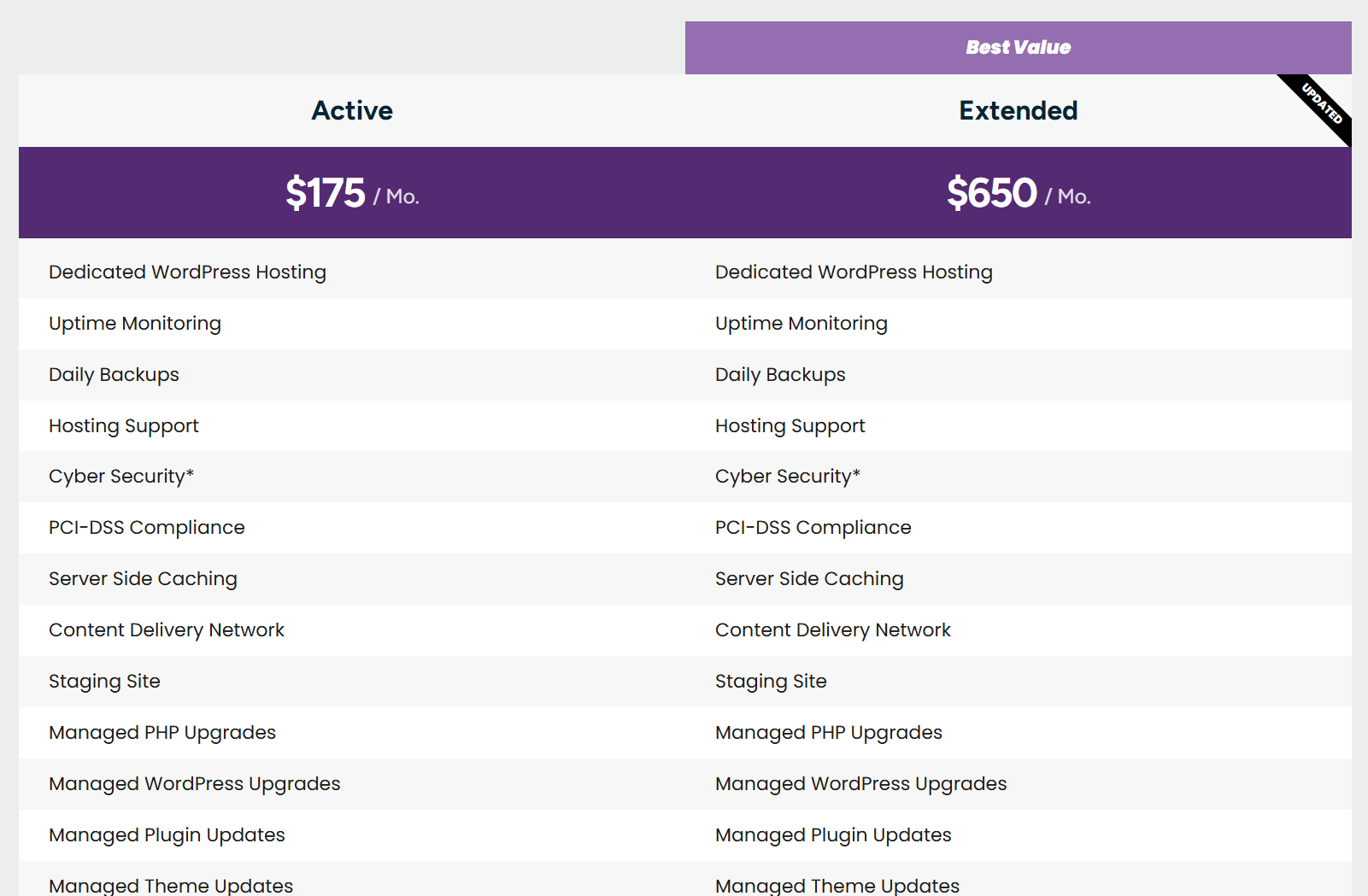Click Managed Plugin Updates in Extended column

[x=833, y=835]
